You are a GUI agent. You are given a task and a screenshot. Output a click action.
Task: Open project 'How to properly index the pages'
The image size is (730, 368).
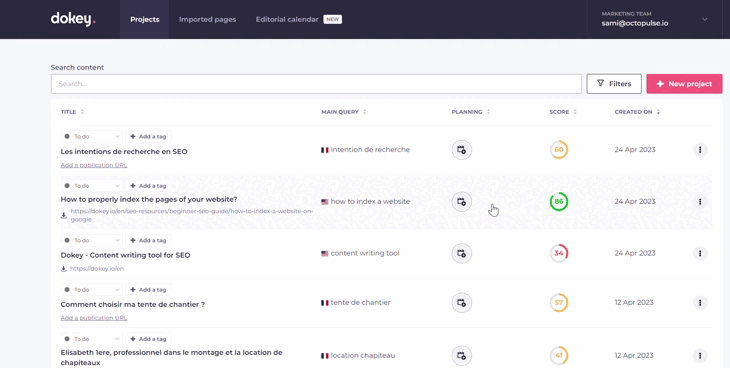click(x=149, y=199)
